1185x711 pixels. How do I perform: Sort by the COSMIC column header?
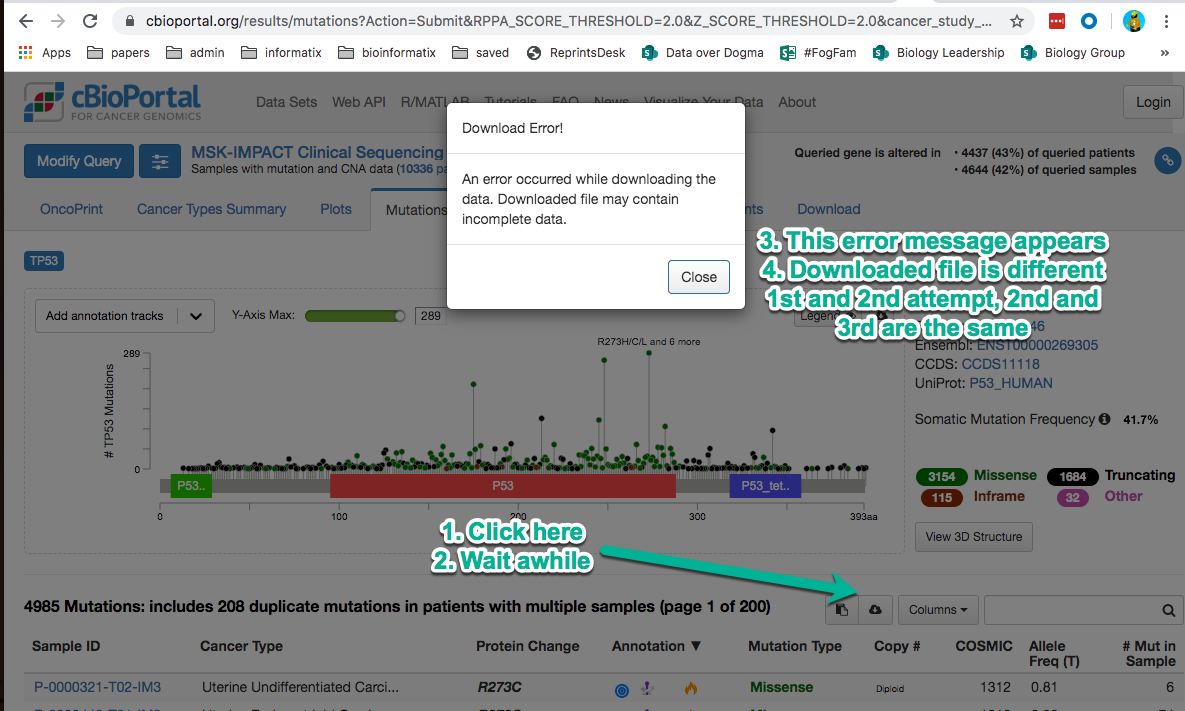983,646
